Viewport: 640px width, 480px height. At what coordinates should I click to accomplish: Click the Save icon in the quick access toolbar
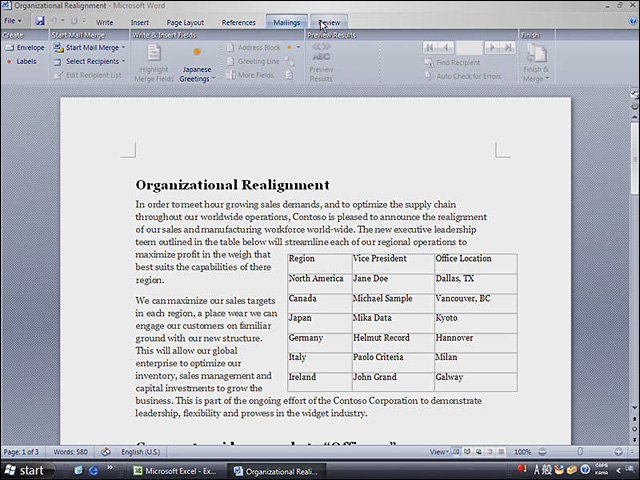pos(40,21)
